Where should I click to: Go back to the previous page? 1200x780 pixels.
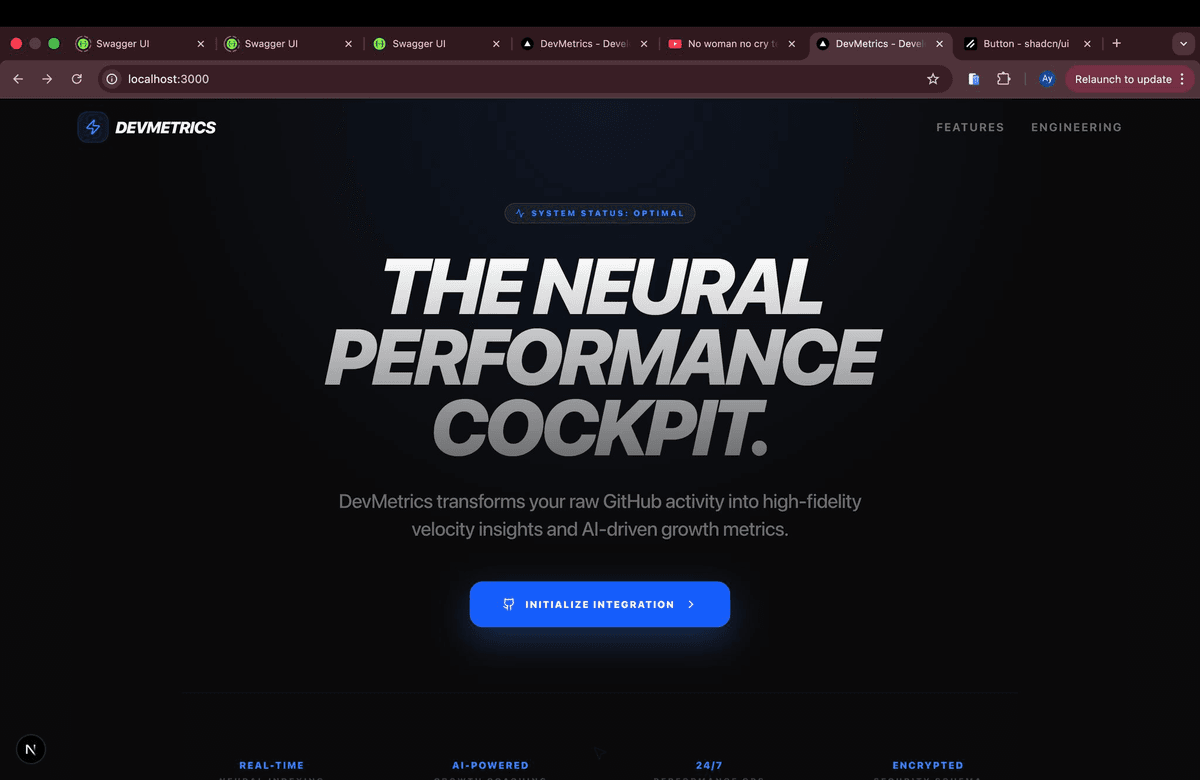pyautogui.click(x=18, y=79)
